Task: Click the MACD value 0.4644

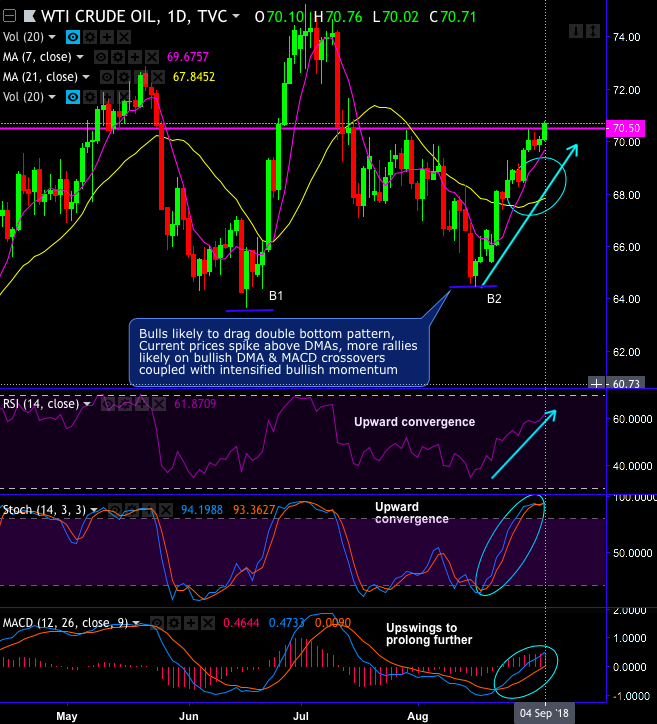Action: tap(241, 623)
